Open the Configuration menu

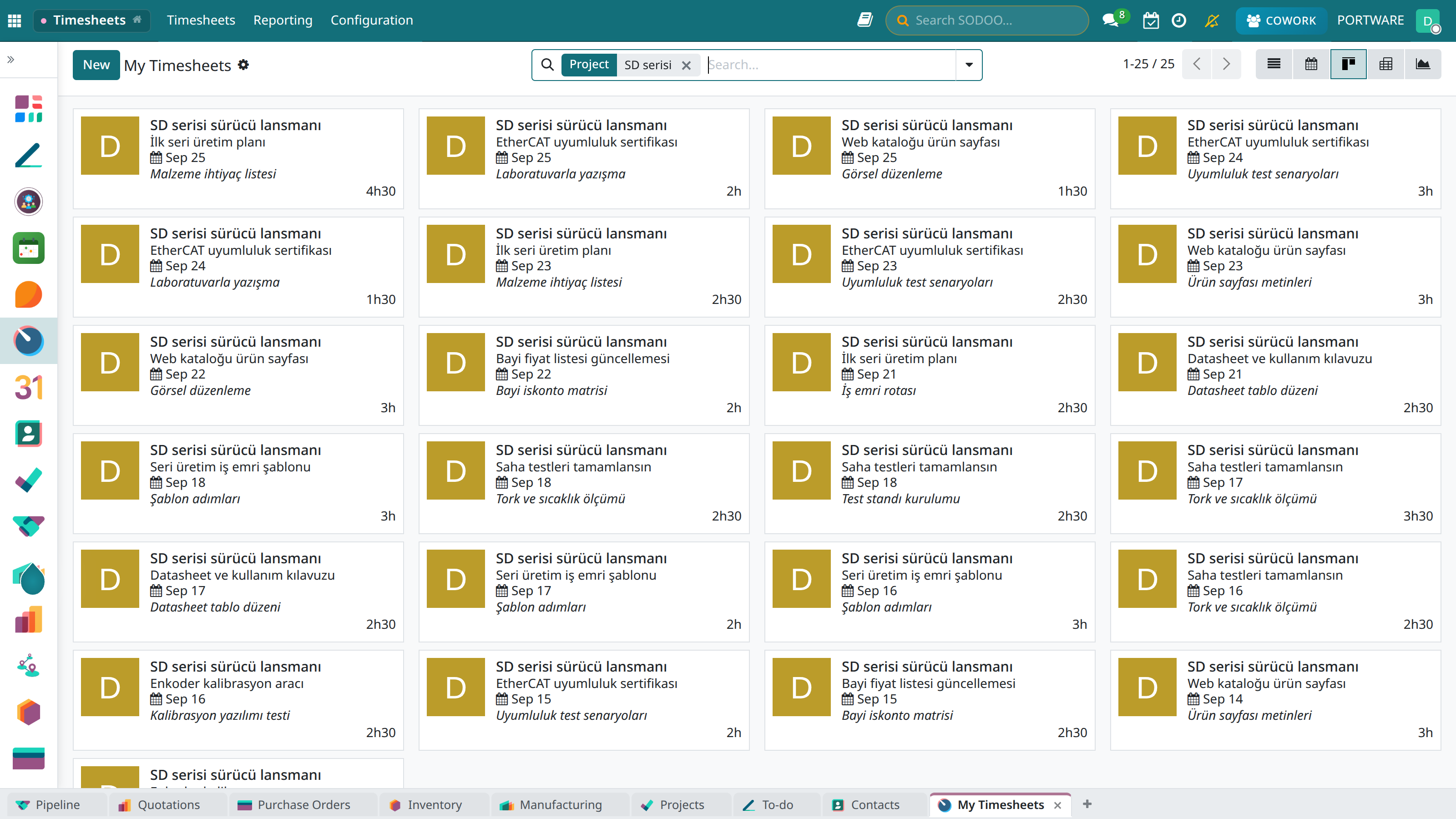[x=372, y=20]
